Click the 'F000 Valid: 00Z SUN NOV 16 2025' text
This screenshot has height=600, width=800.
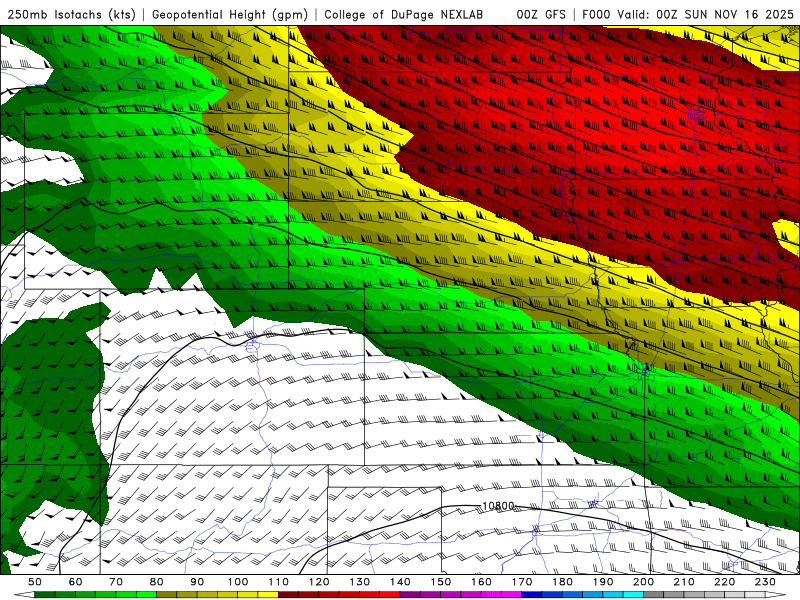(x=688, y=14)
